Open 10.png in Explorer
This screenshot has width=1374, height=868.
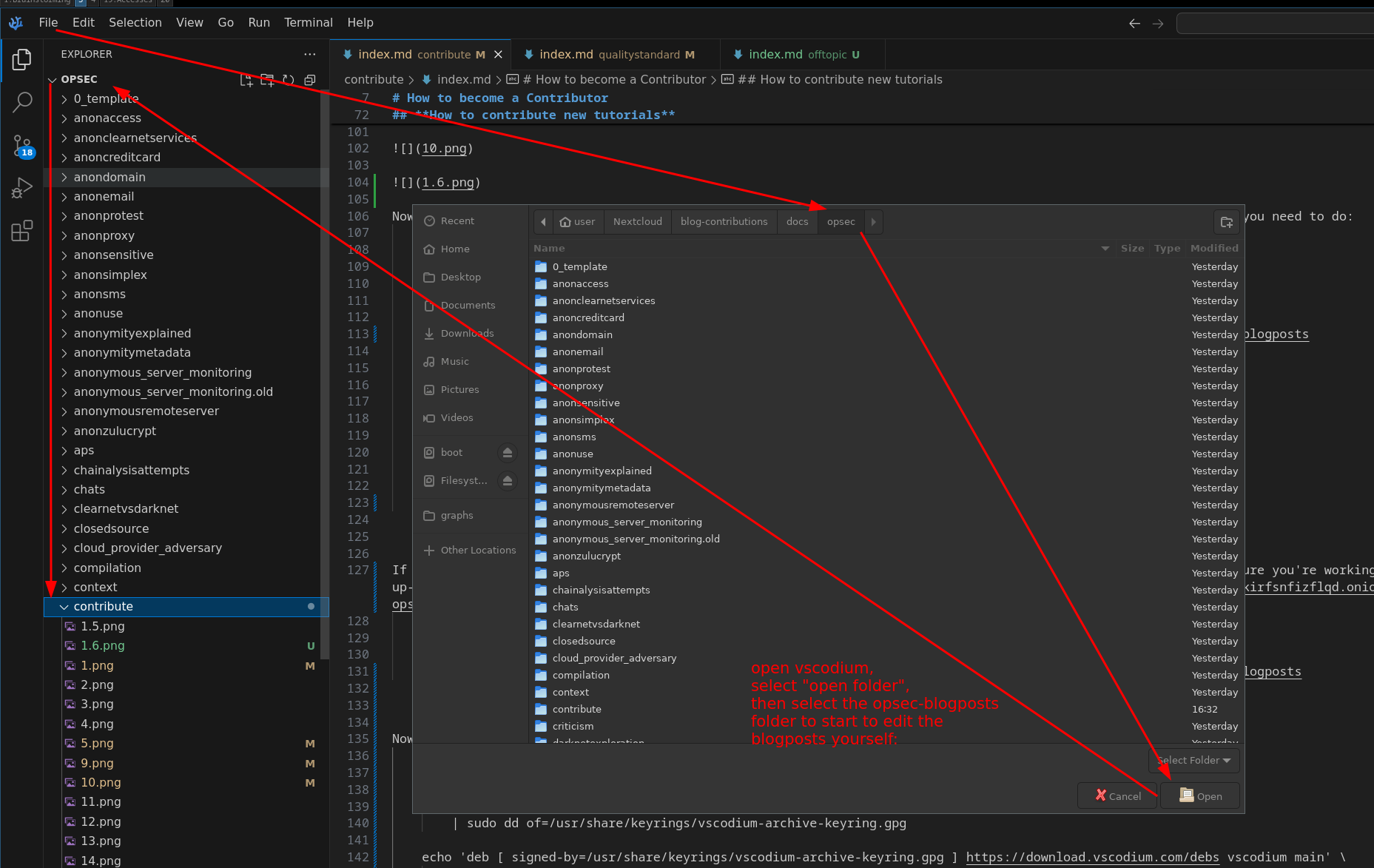186,783
